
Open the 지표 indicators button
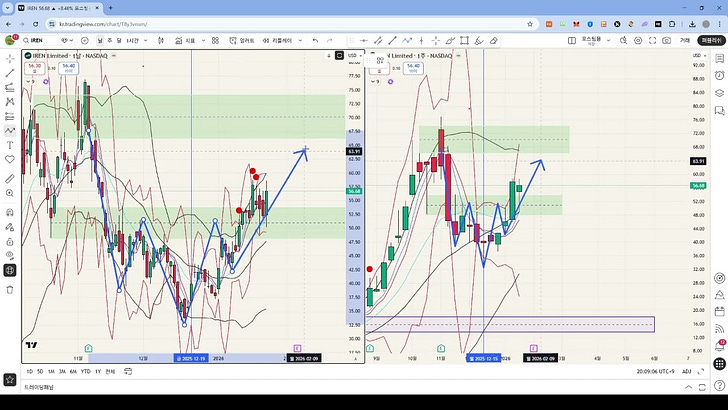click(x=185, y=40)
